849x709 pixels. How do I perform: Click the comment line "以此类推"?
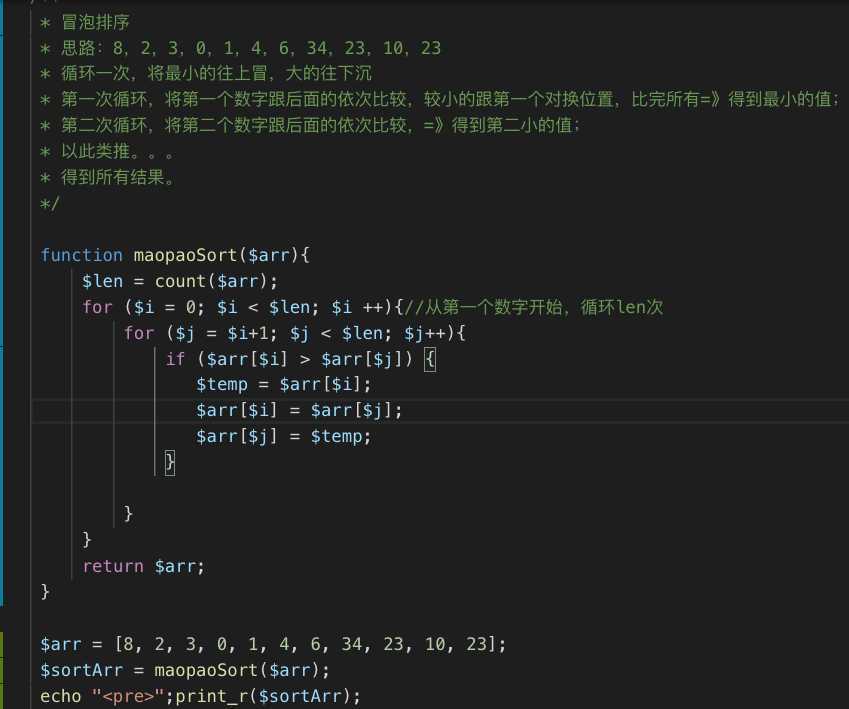point(107,151)
